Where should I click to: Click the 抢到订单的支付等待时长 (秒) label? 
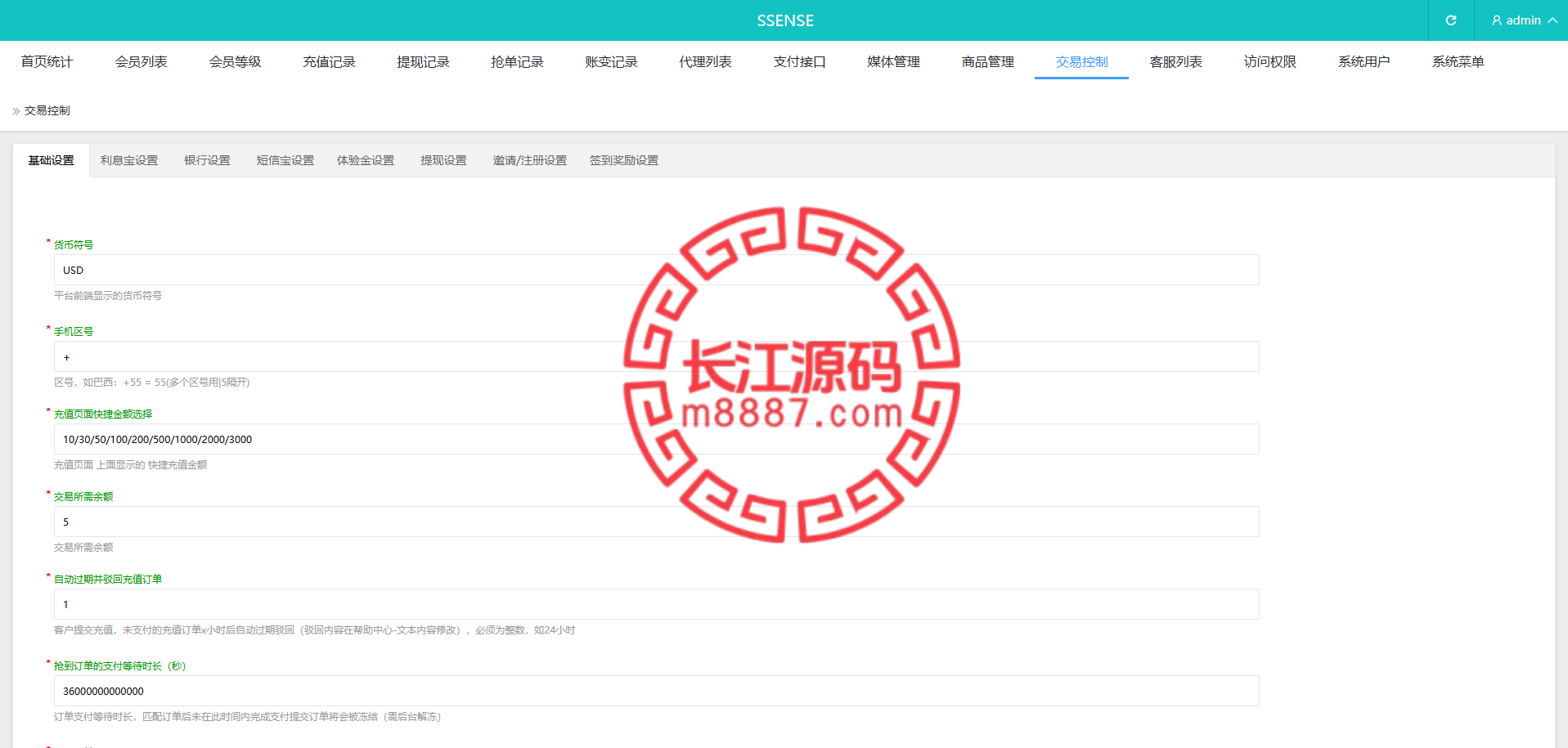coord(120,666)
